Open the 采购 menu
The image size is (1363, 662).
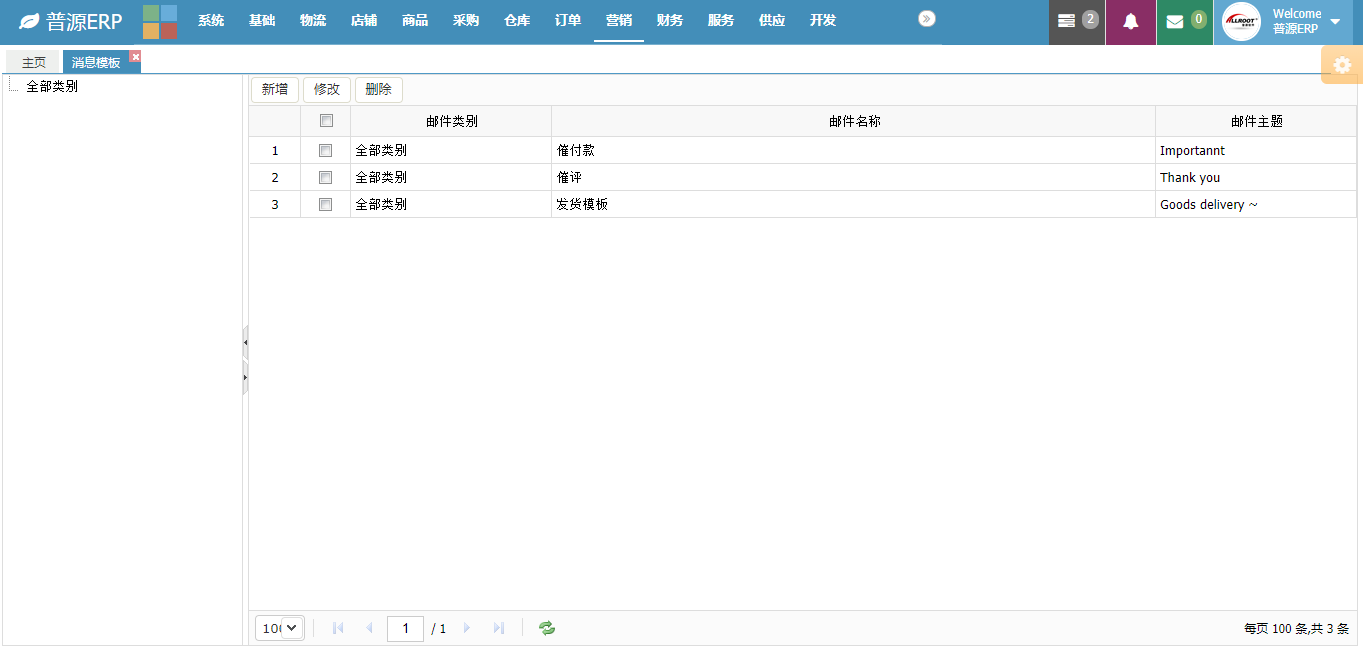[x=466, y=21]
